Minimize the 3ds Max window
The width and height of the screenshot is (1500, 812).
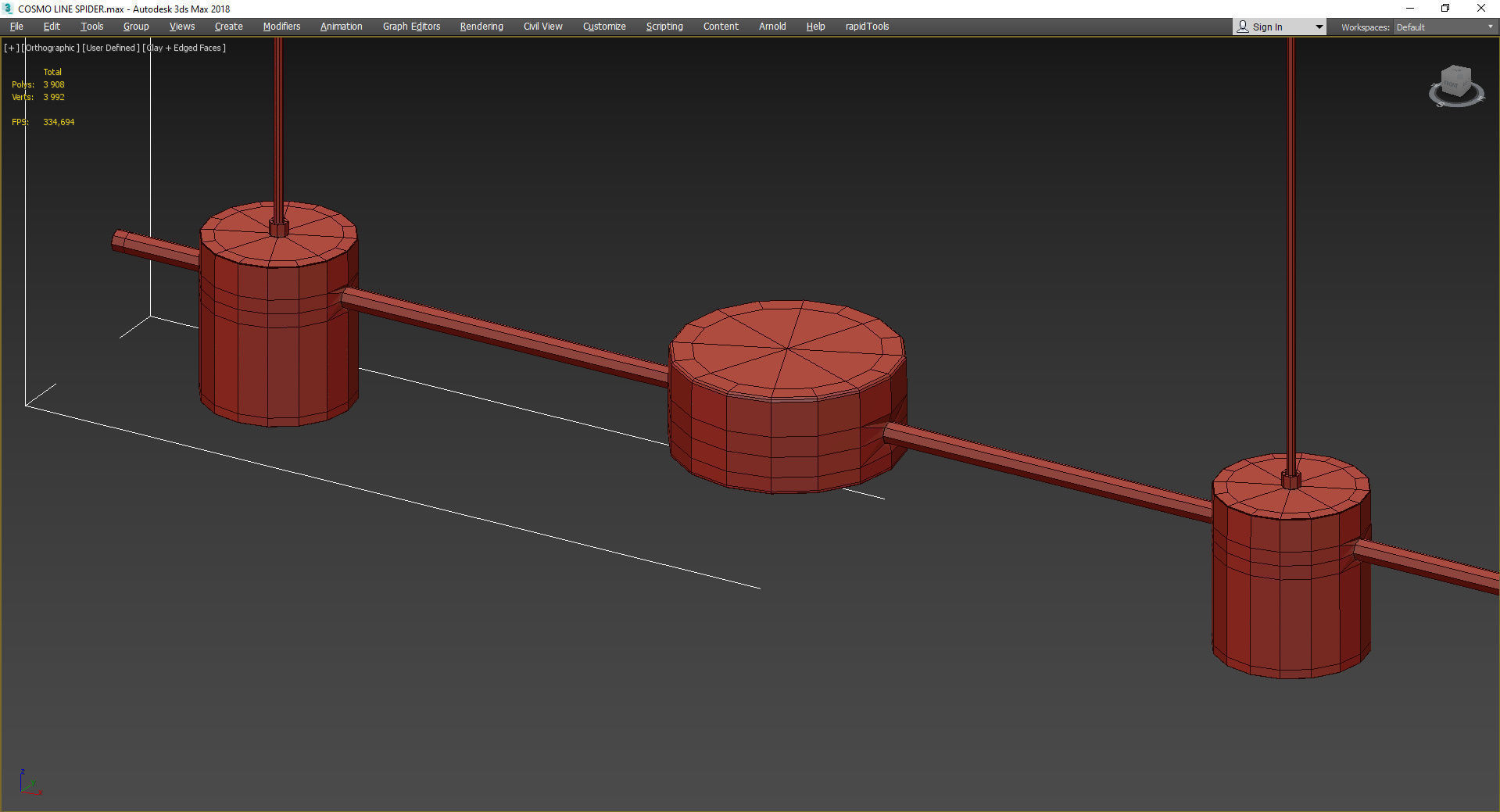pyautogui.click(x=1411, y=9)
